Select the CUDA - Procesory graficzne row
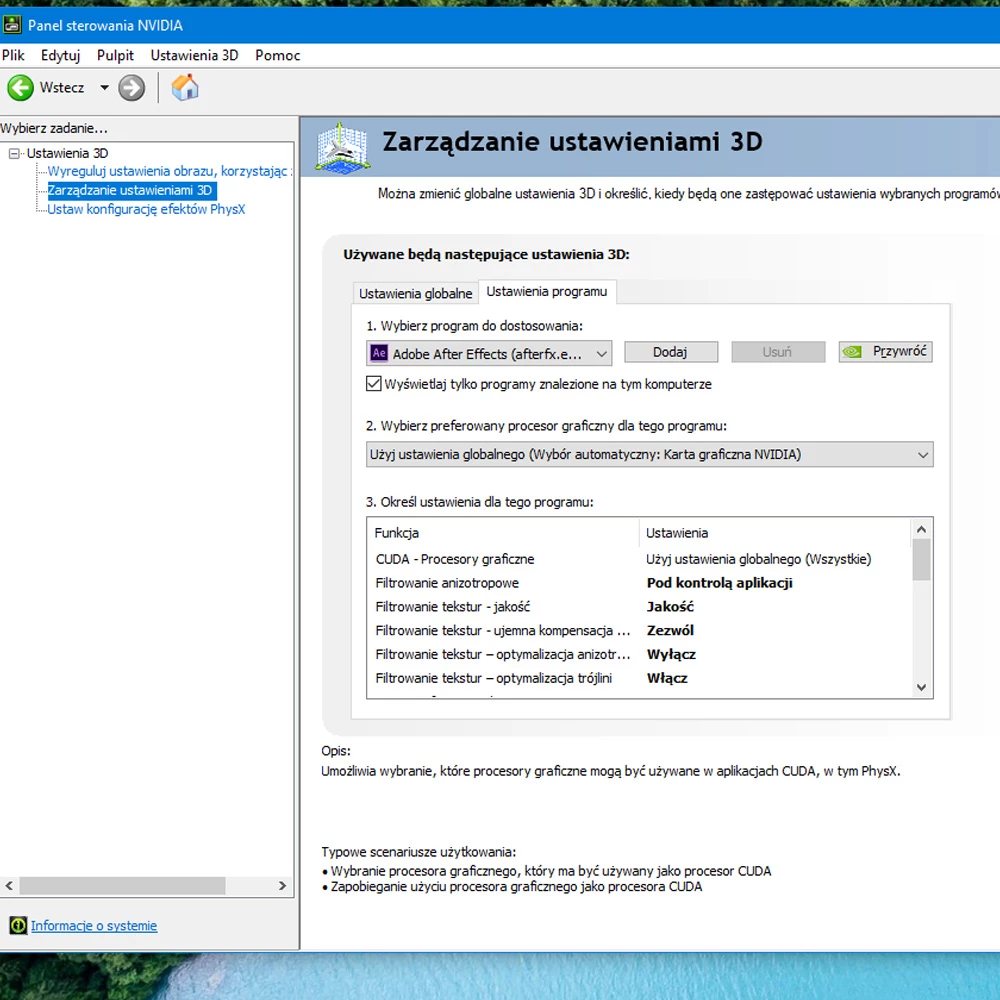The width and height of the screenshot is (1000, 1000). click(x=638, y=559)
